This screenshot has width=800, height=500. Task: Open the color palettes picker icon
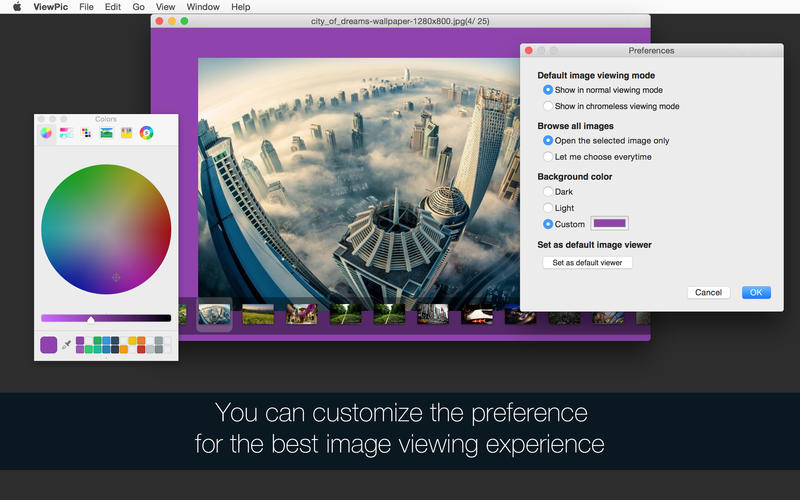[x=86, y=133]
